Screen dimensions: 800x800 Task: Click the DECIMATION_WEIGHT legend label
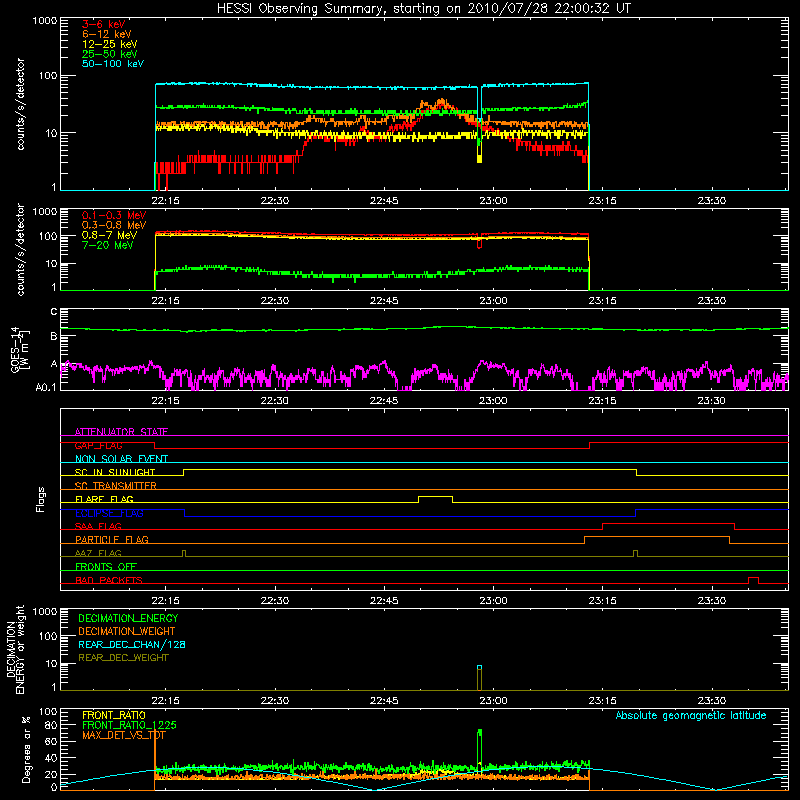click(x=127, y=632)
